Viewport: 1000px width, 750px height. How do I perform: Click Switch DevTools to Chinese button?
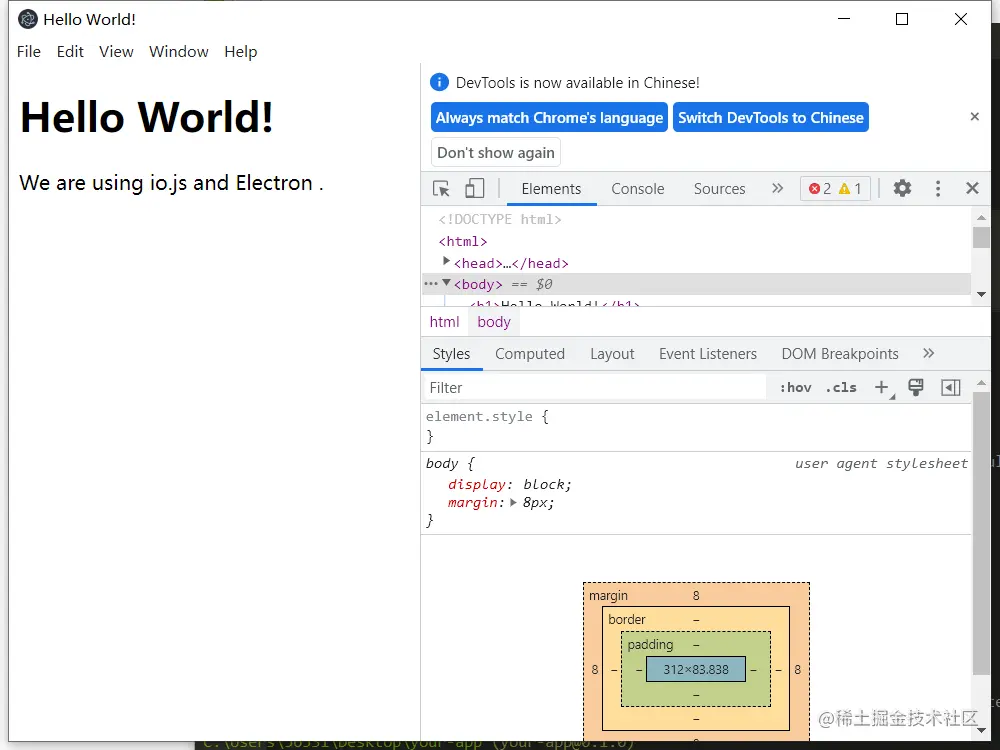[770, 117]
